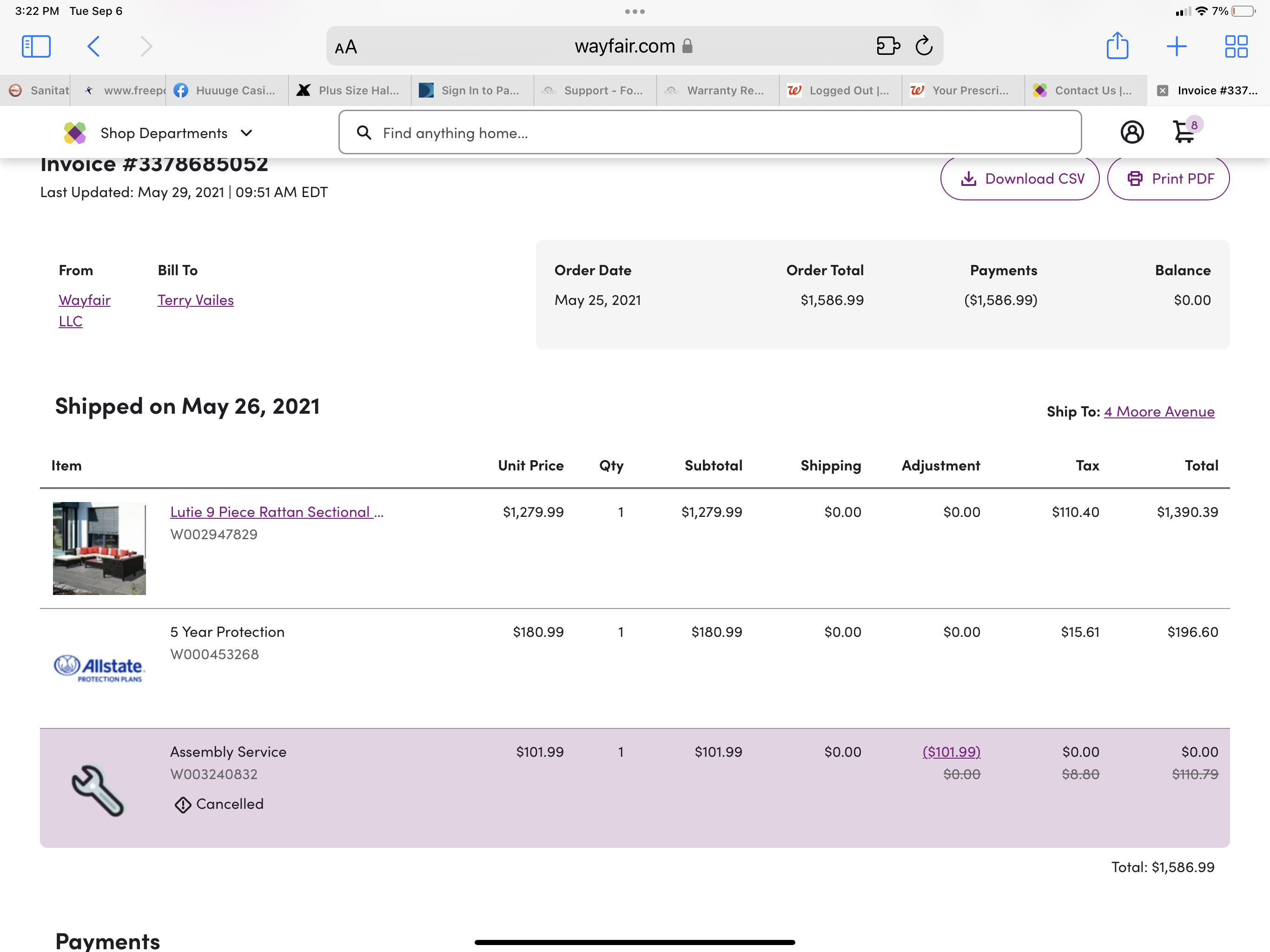Reload the current page
The image size is (1270, 952).
(x=924, y=46)
